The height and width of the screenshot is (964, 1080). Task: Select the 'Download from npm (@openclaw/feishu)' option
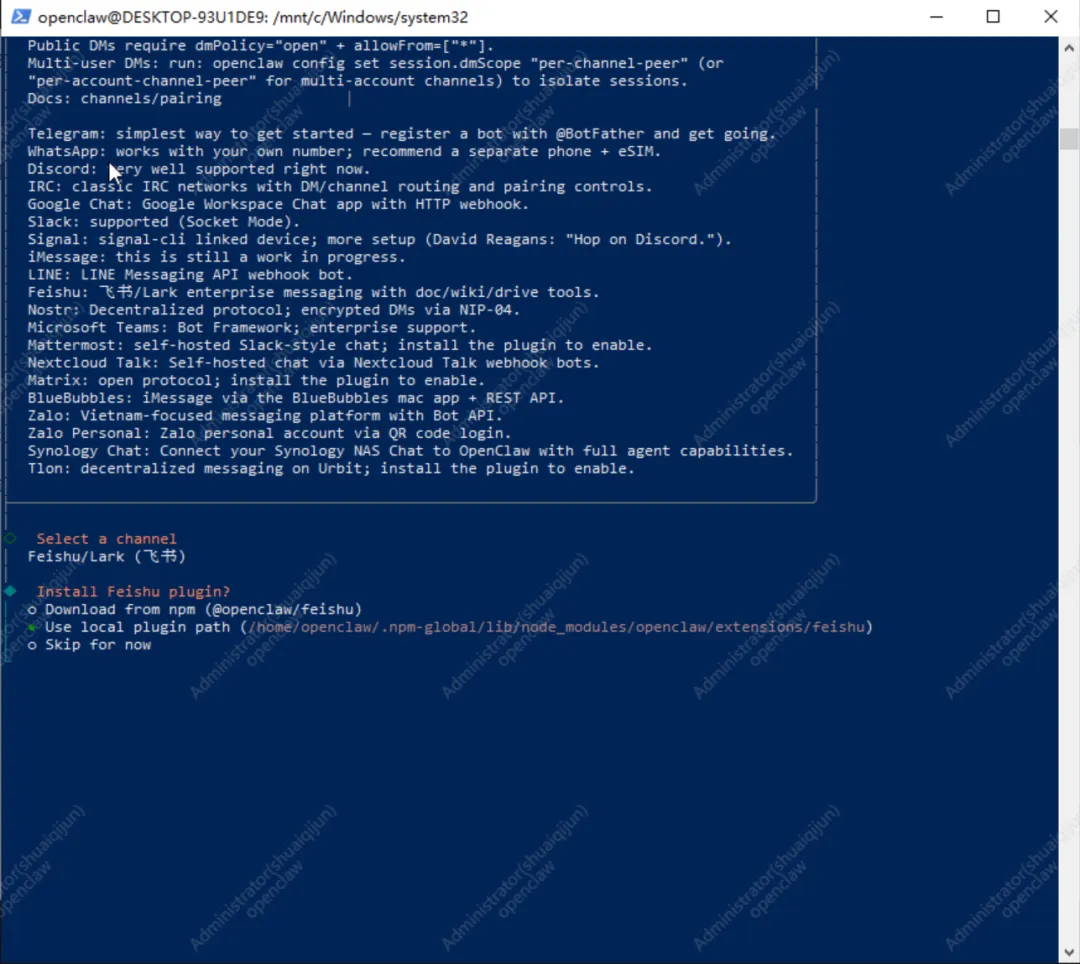(x=195, y=609)
